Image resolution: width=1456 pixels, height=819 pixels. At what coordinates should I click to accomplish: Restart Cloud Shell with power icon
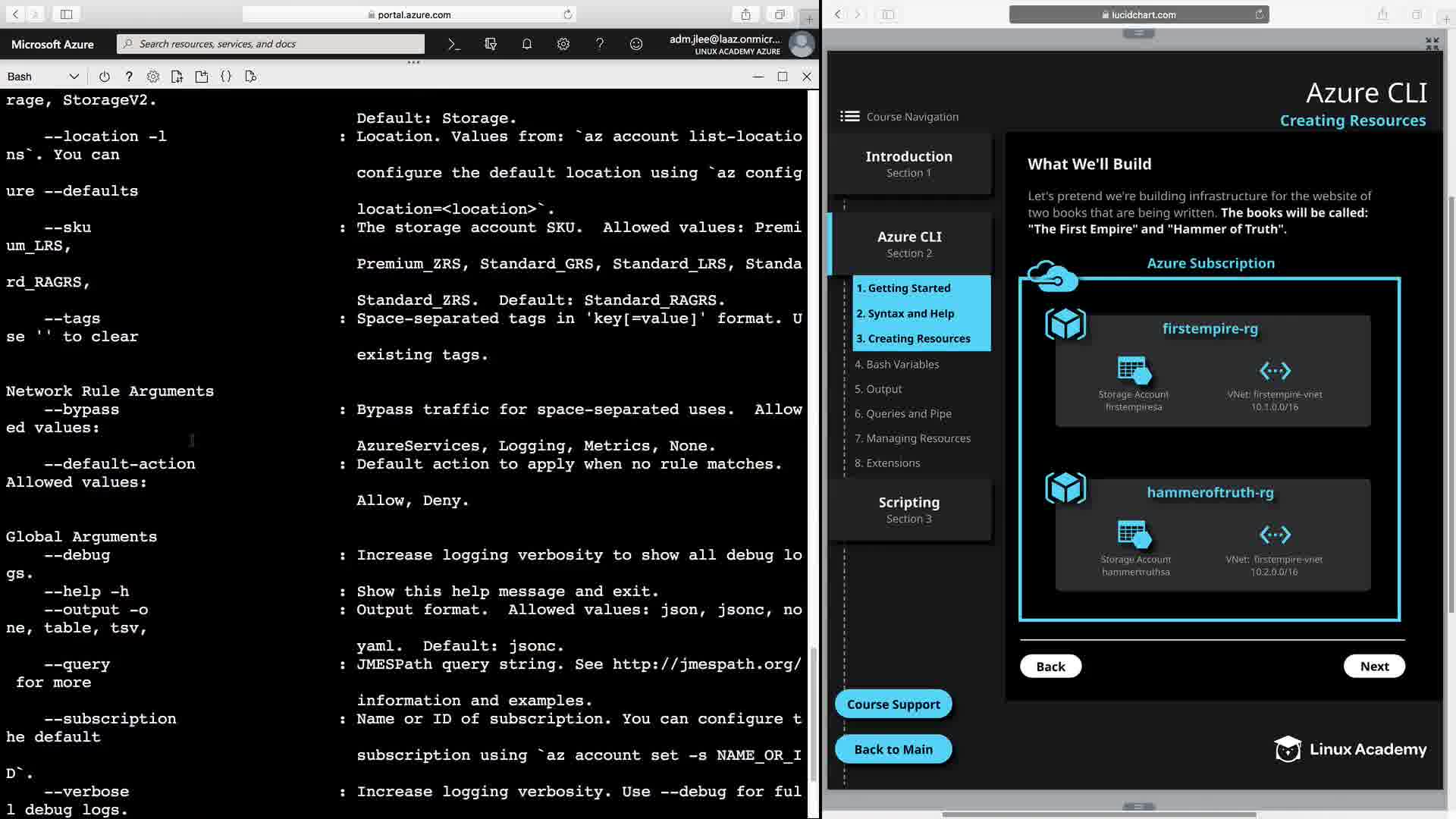[x=105, y=77]
